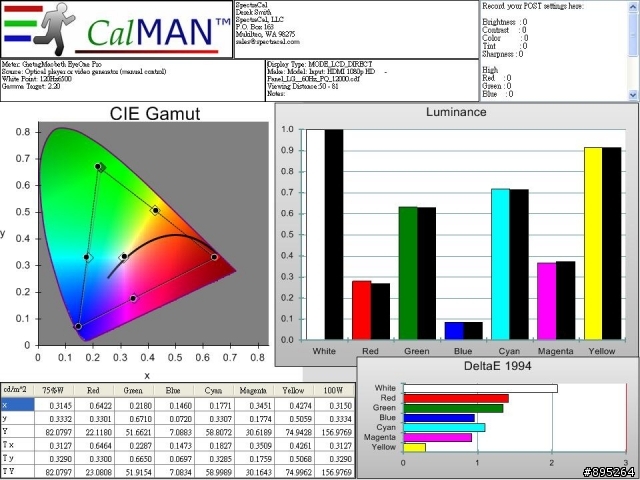Select cell value 156.9769 in Y row
Viewport: 640px width, 480px height.
[x=333, y=432]
